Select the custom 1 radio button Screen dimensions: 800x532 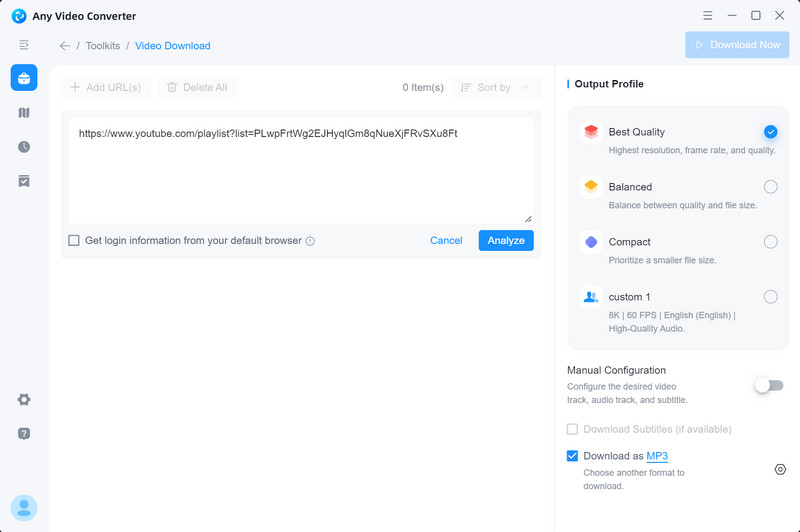click(x=770, y=297)
